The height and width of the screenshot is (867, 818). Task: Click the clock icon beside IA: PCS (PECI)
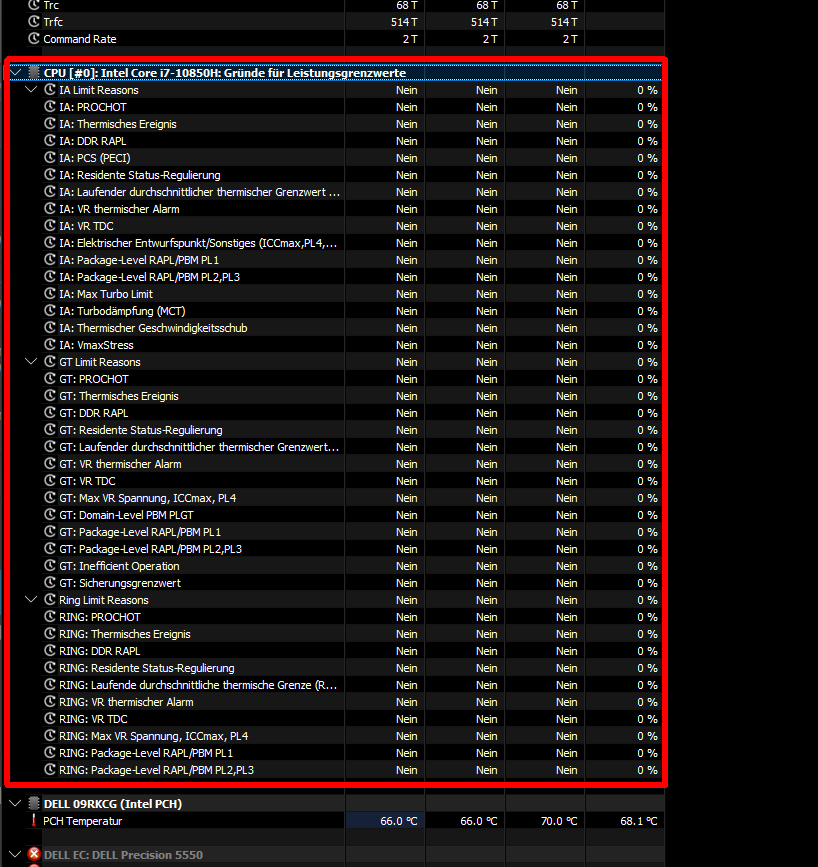(x=50, y=158)
